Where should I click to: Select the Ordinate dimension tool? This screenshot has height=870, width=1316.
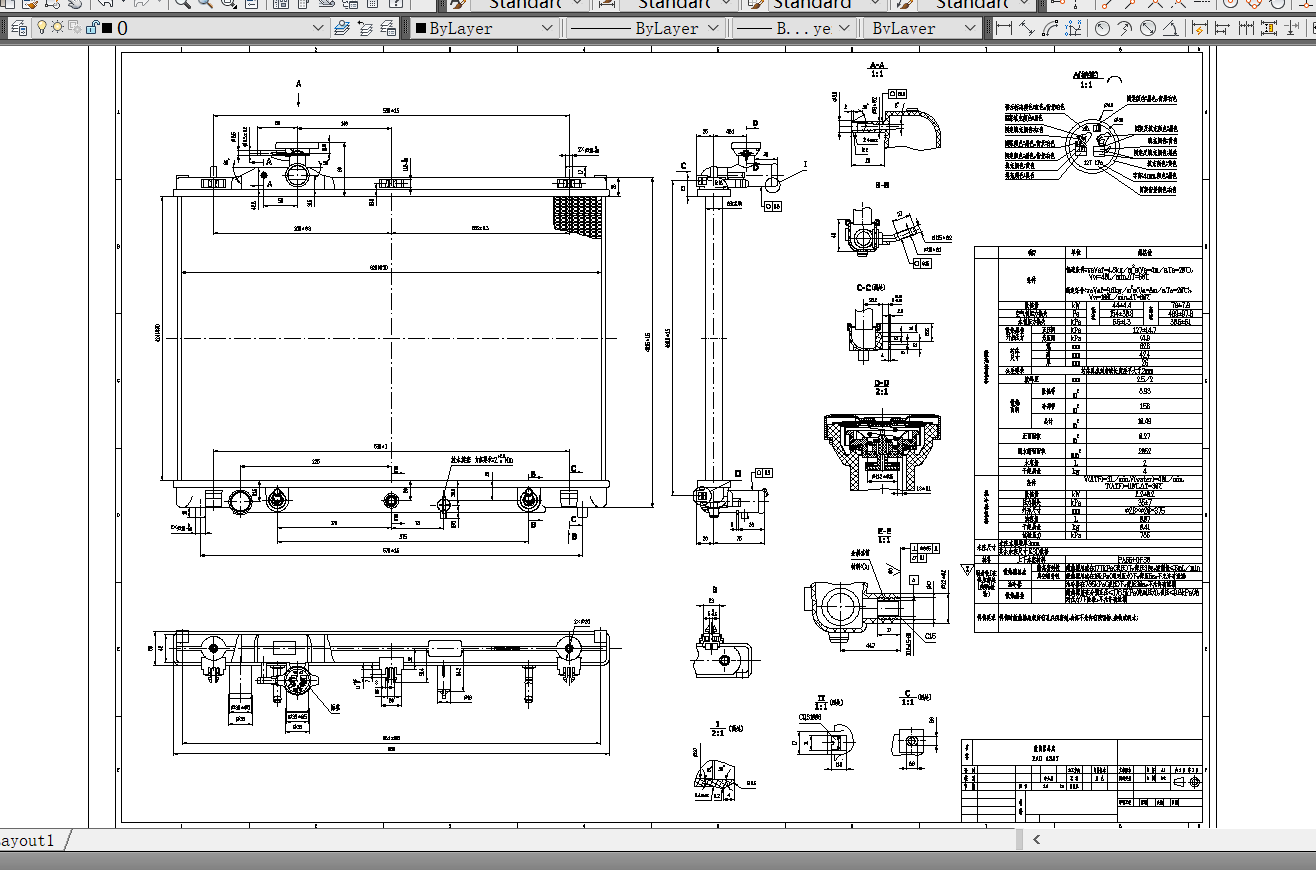pos(1075,28)
